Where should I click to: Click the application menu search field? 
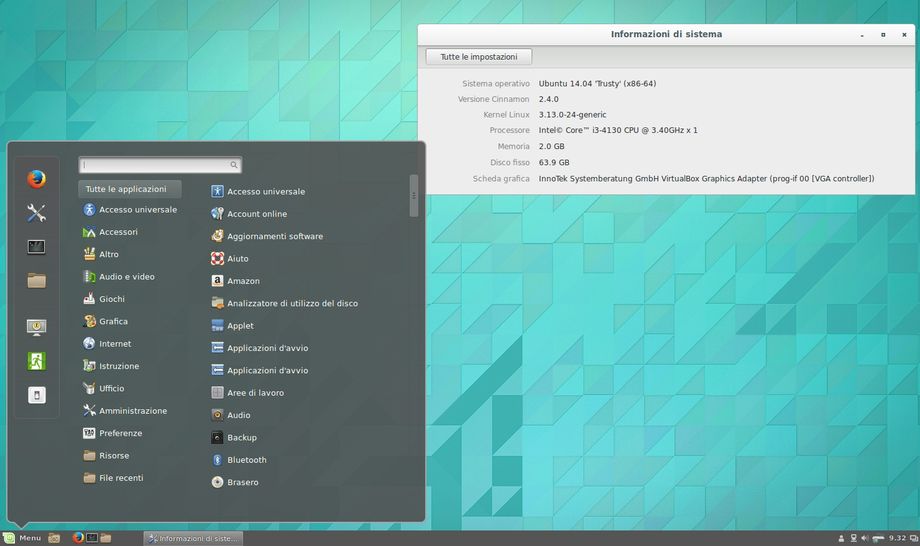click(x=159, y=165)
